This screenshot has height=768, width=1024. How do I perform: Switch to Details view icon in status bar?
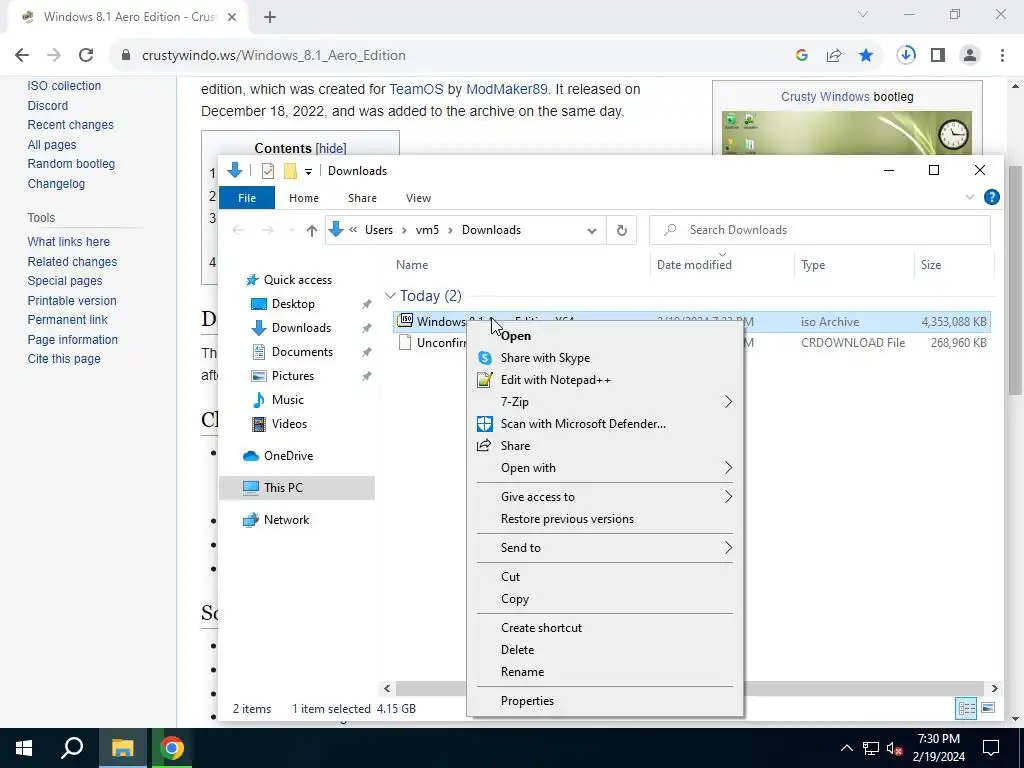[x=966, y=709]
